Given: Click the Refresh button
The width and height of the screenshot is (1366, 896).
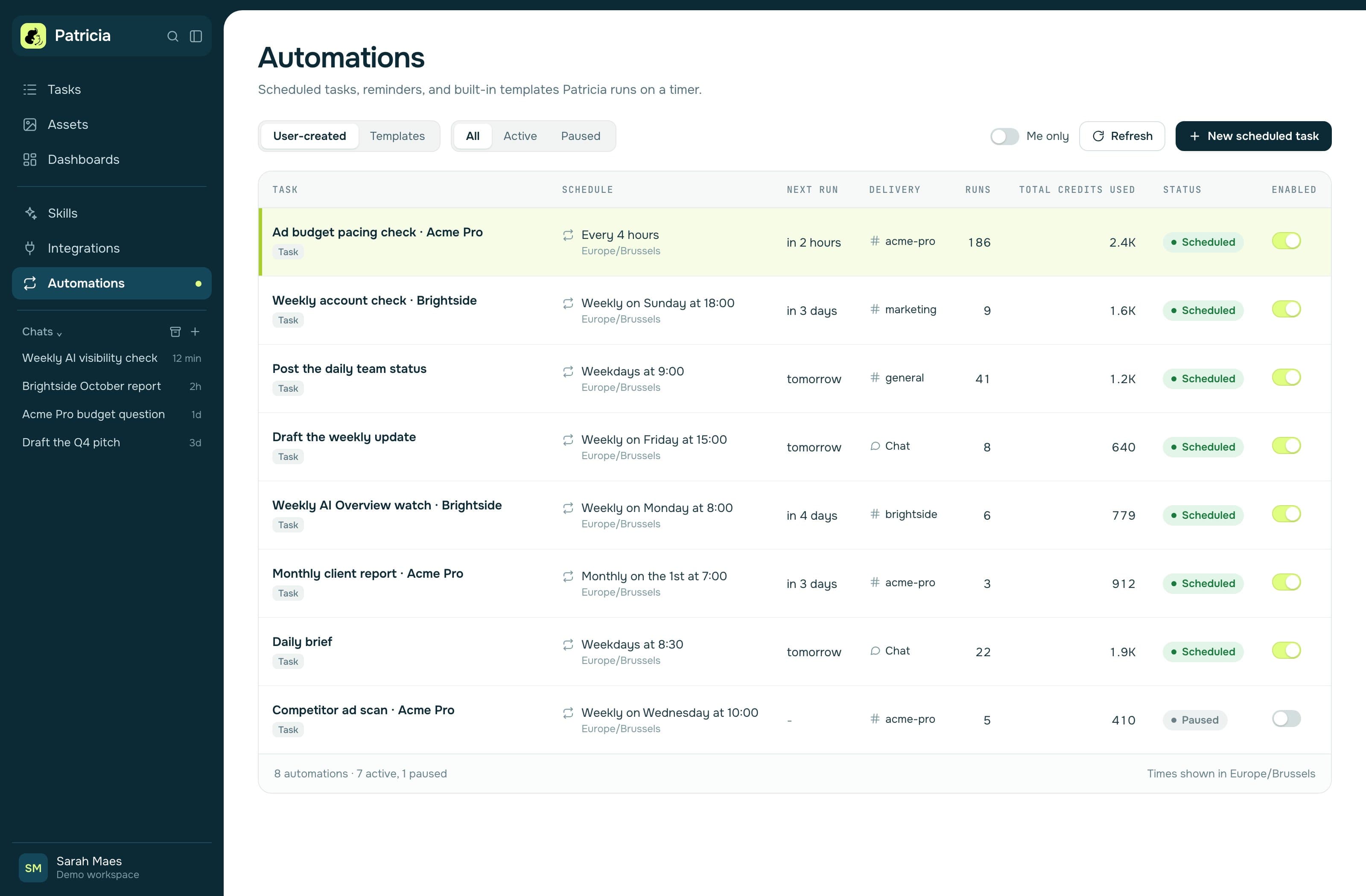Looking at the screenshot, I should click(x=1121, y=136).
